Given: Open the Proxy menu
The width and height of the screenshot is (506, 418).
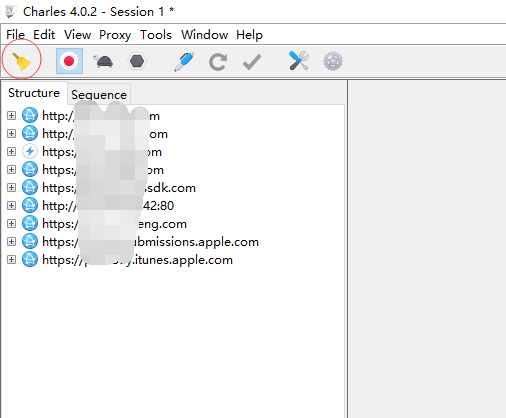Looking at the screenshot, I should (115, 35).
